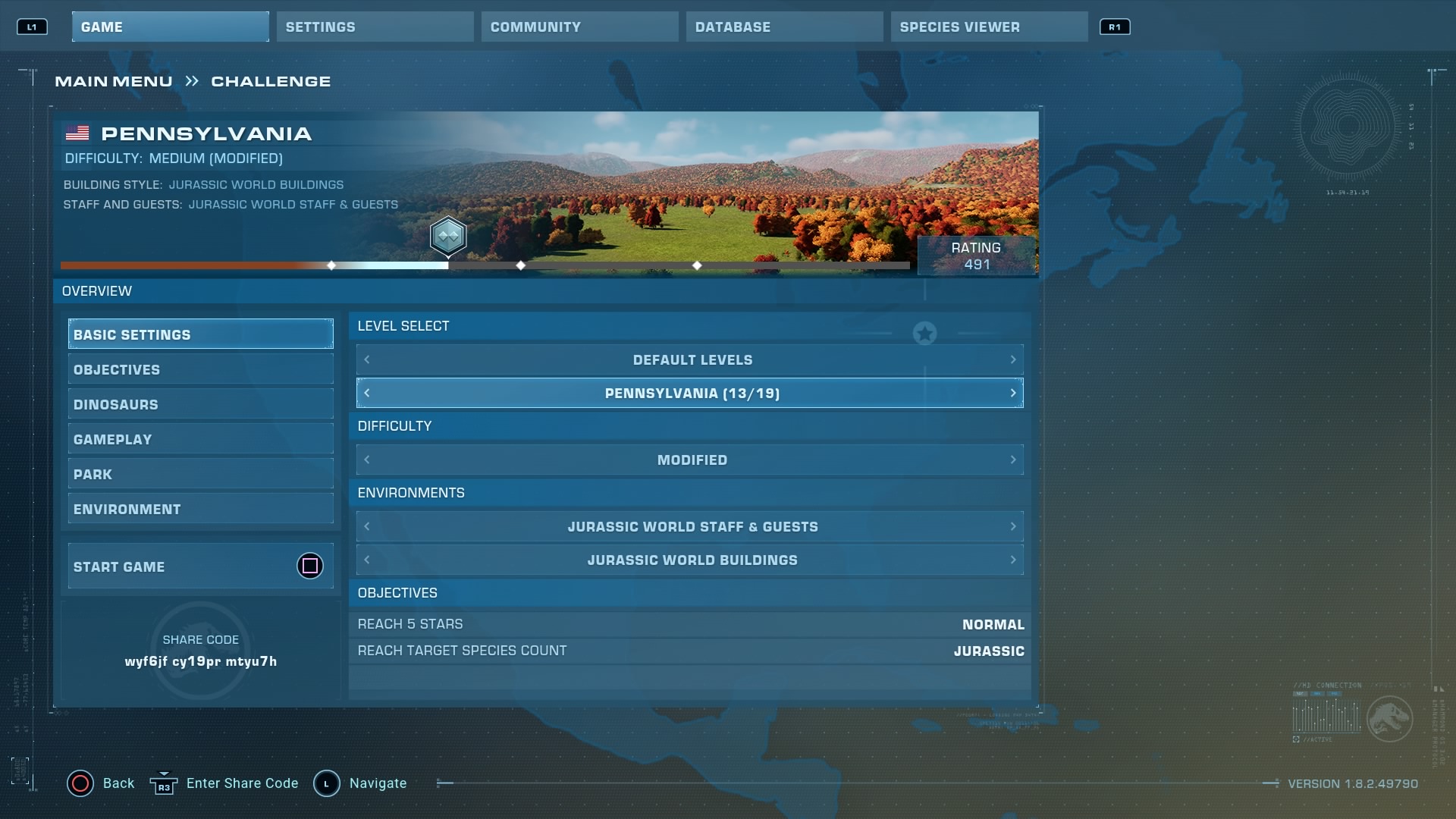Previous arrow on Jurassic World Staff & Guests
1456x819 pixels.
pyautogui.click(x=367, y=526)
